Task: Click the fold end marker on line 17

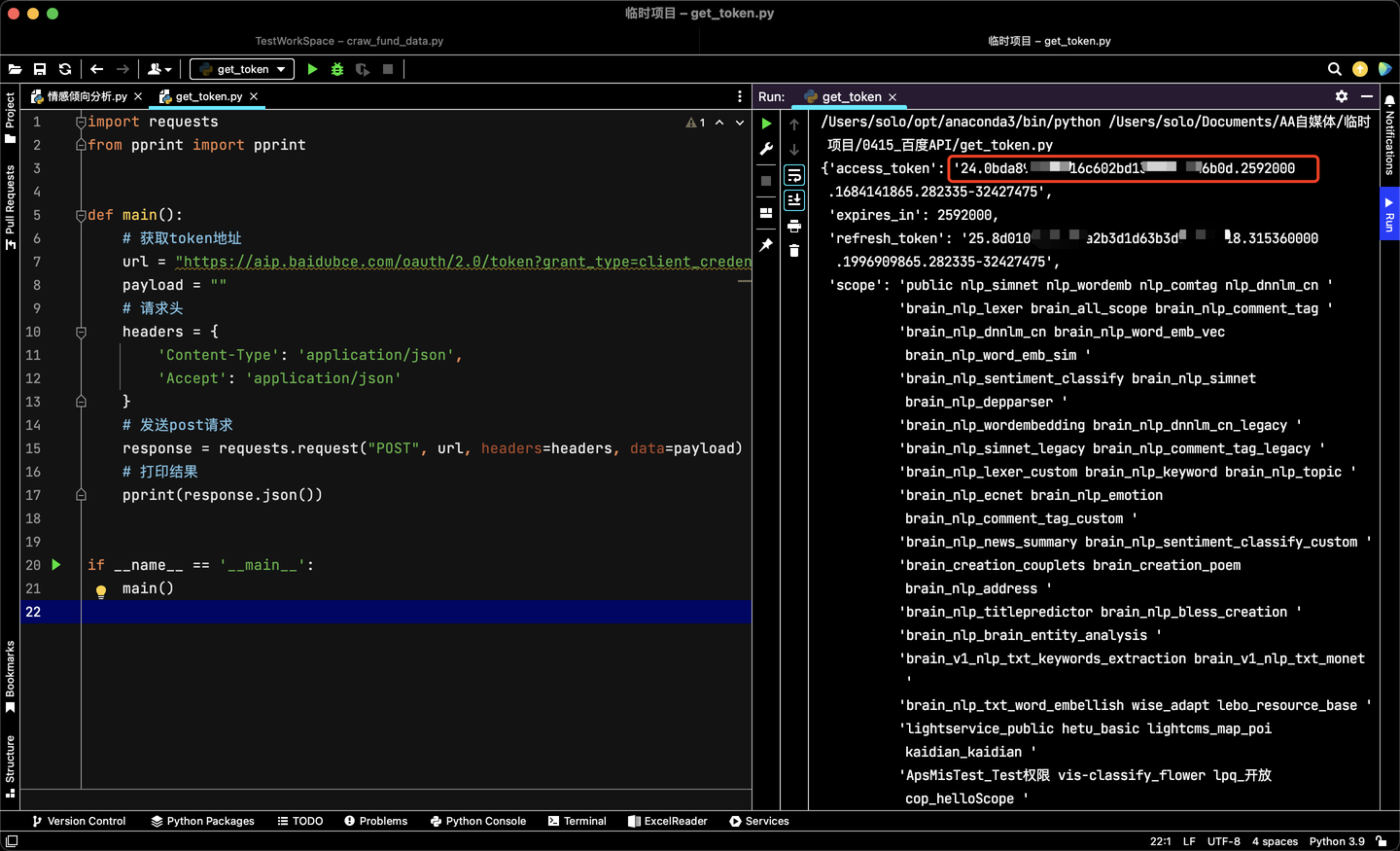Action: coord(82,495)
